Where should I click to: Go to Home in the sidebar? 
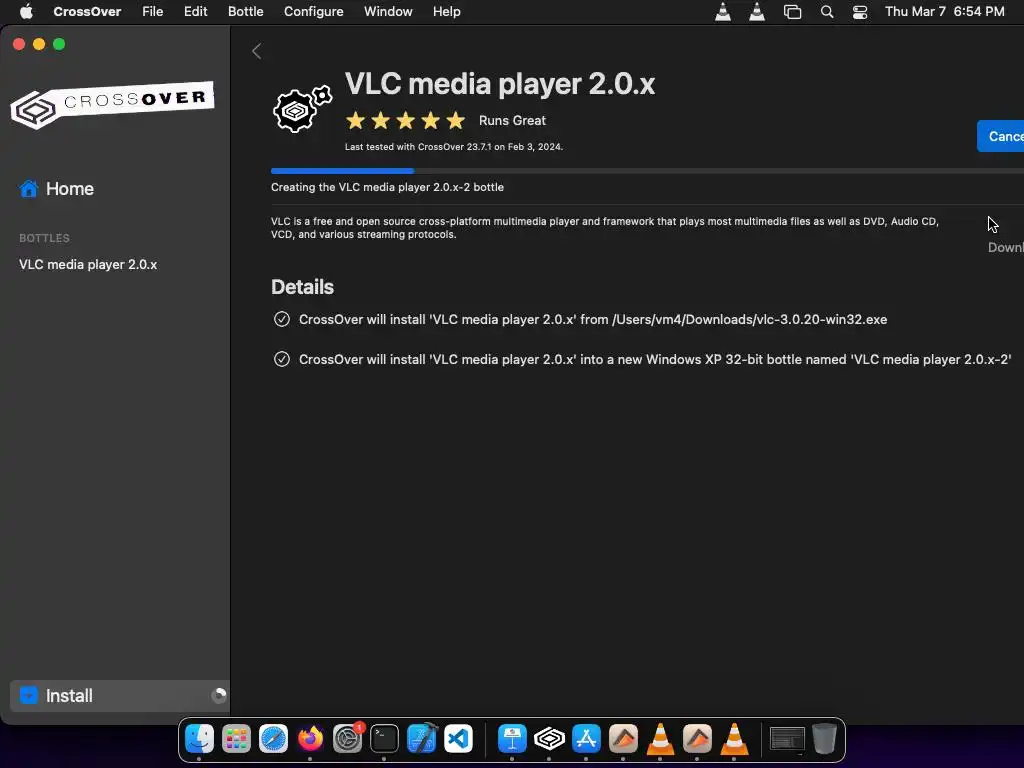click(70, 189)
